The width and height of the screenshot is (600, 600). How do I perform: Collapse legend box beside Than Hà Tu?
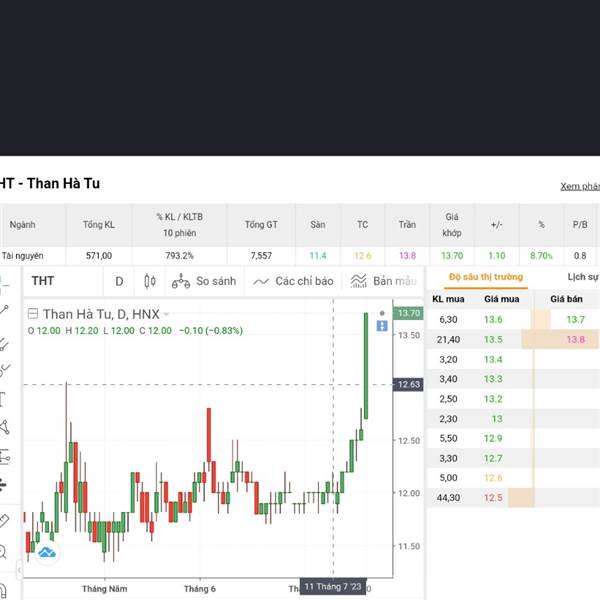point(33,314)
